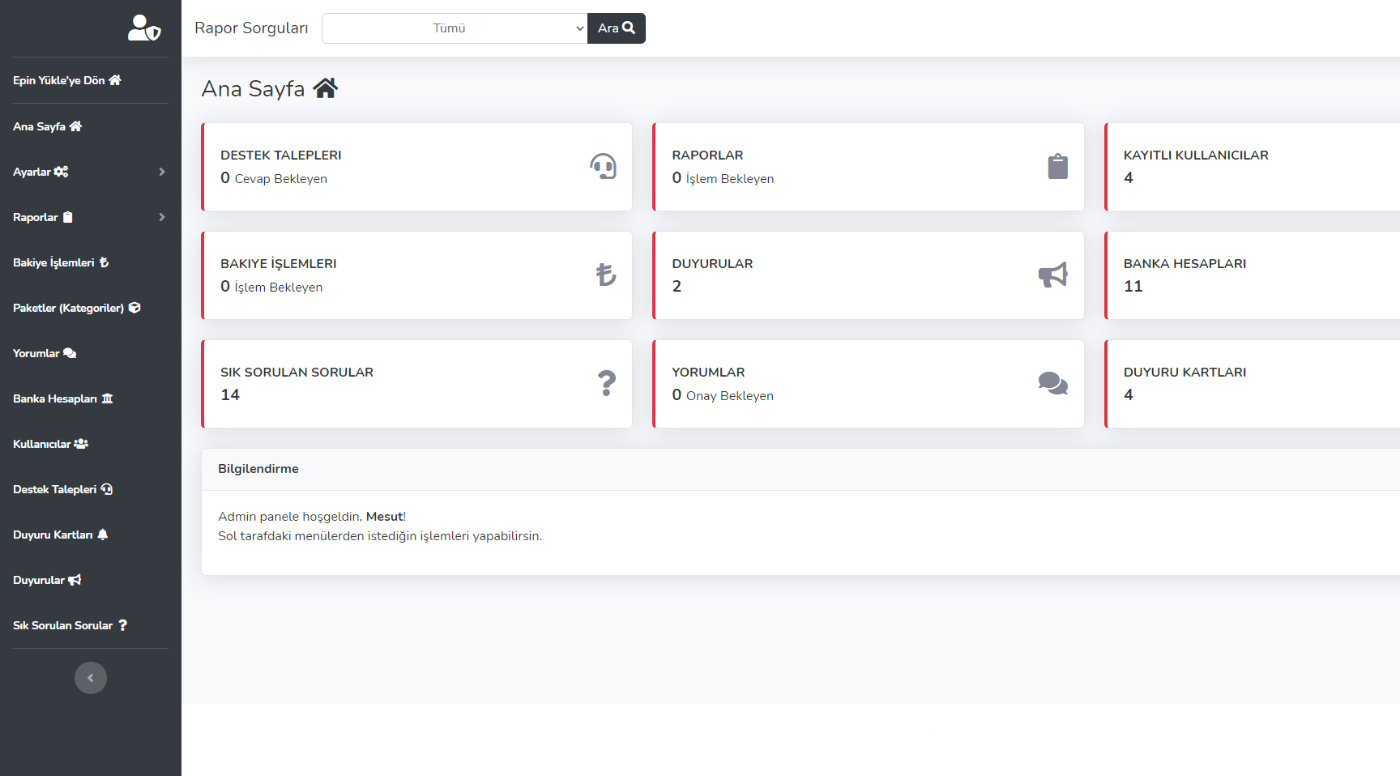Screen dimensions: 1400x776
Task: Click the headset icon in Destek Talepleri card
Action: click(x=603, y=166)
